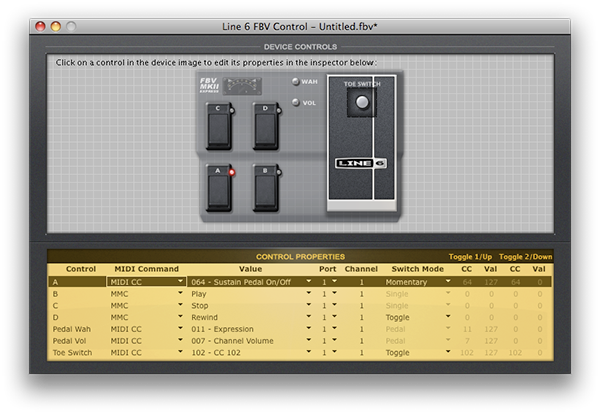This screenshot has width=600, height=414.
Task: Toggle the VOL indicator light
Action: [295, 103]
